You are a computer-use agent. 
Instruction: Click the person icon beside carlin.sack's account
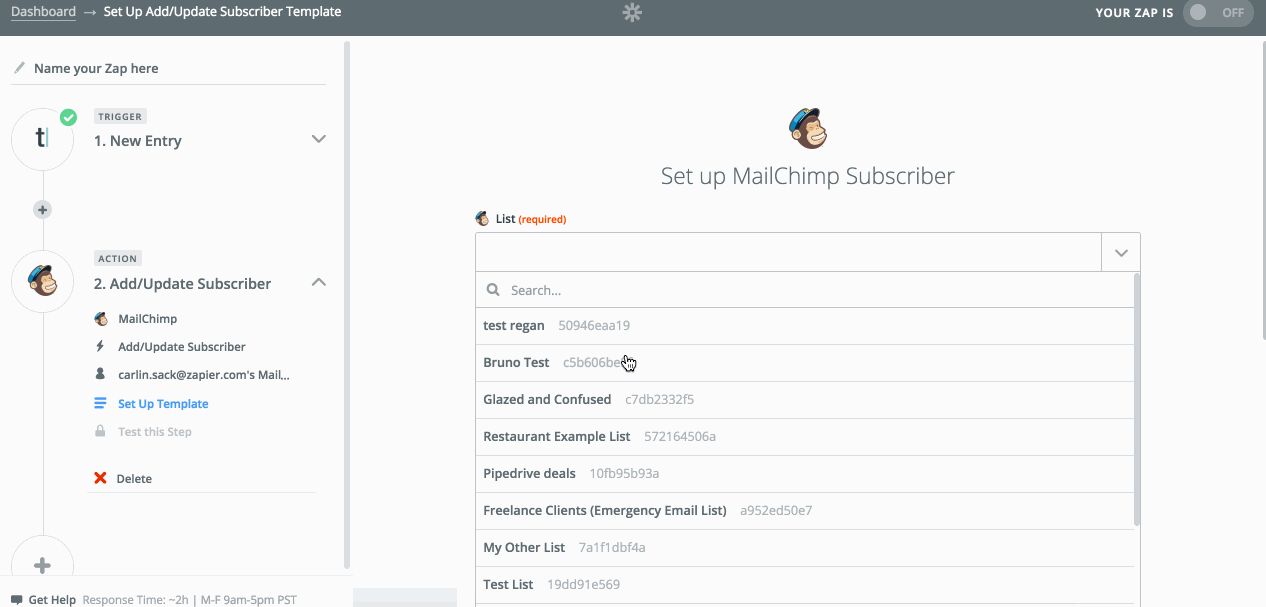click(100, 373)
